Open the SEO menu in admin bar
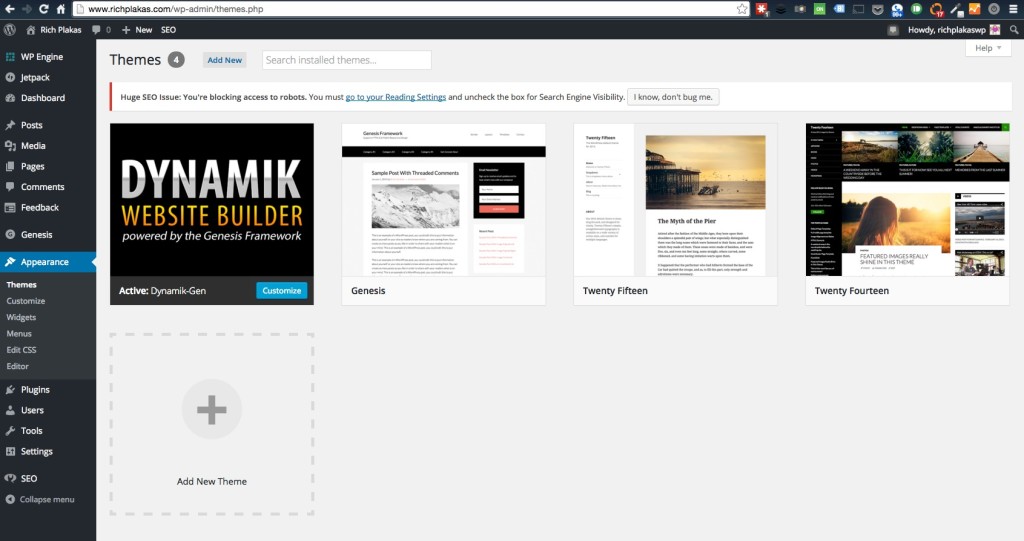This screenshot has width=1024, height=541. click(168, 29)
